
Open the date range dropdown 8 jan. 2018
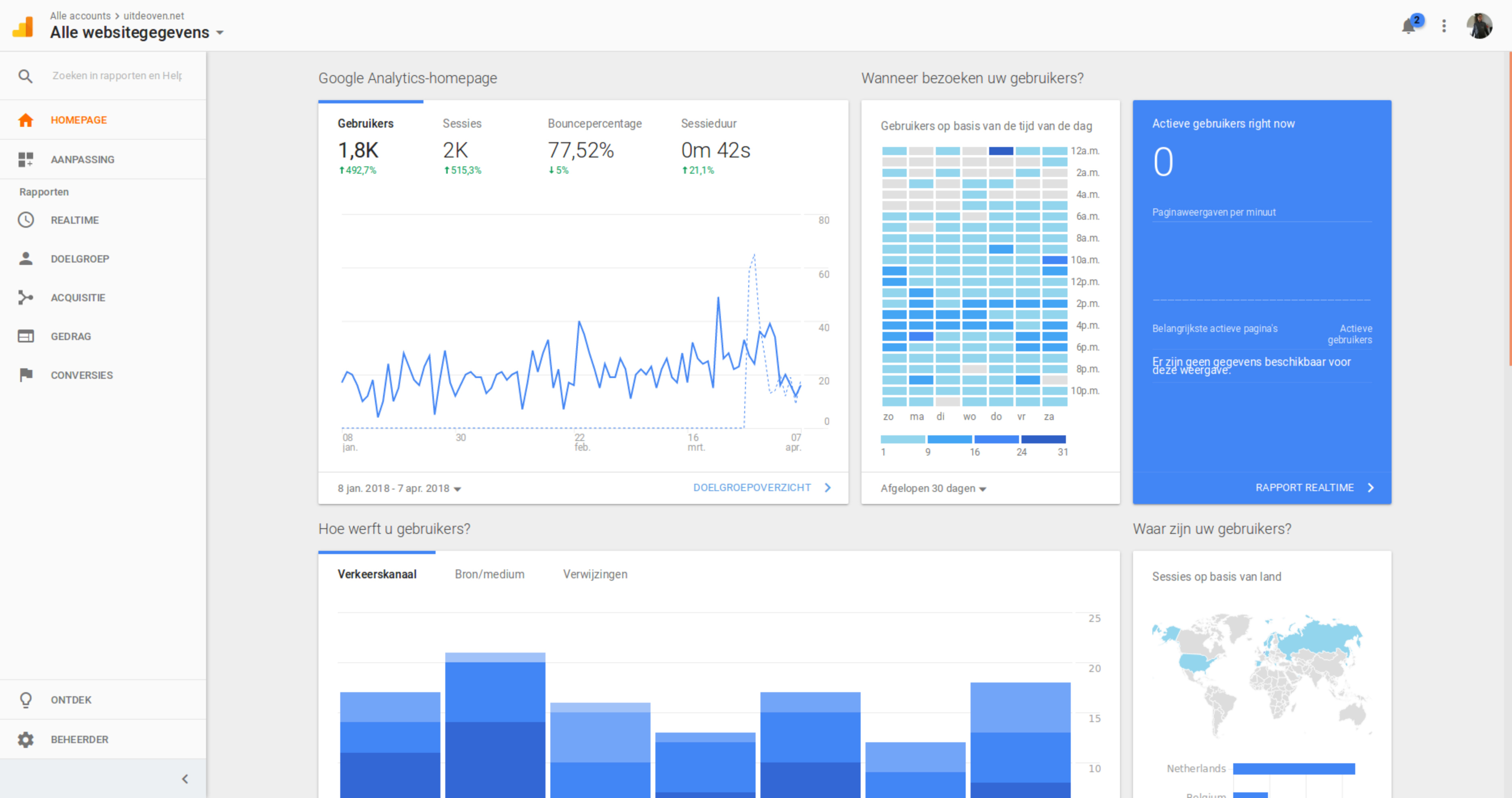399,488
